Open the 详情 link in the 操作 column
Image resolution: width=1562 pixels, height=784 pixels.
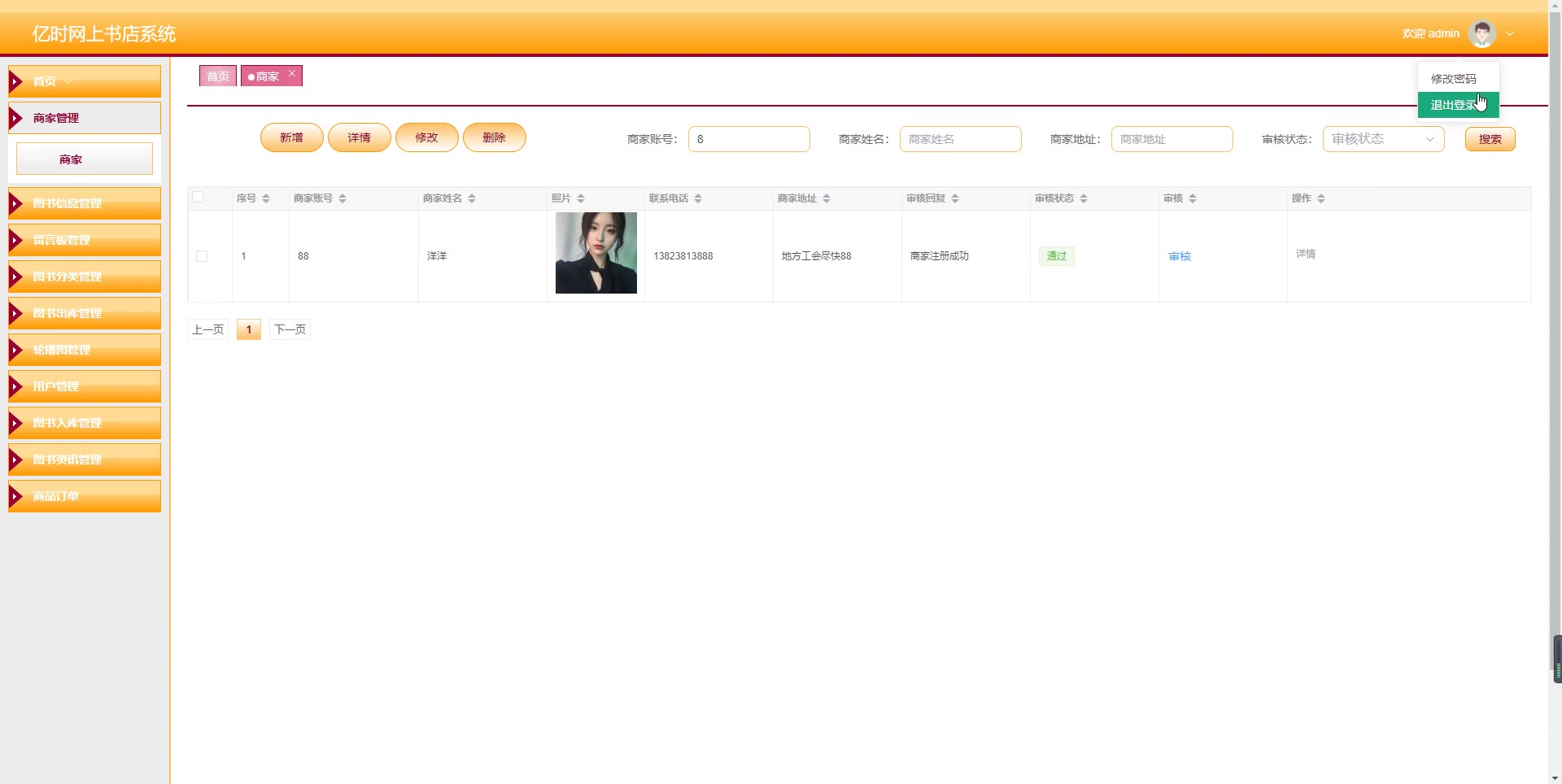coord(1306,254)
